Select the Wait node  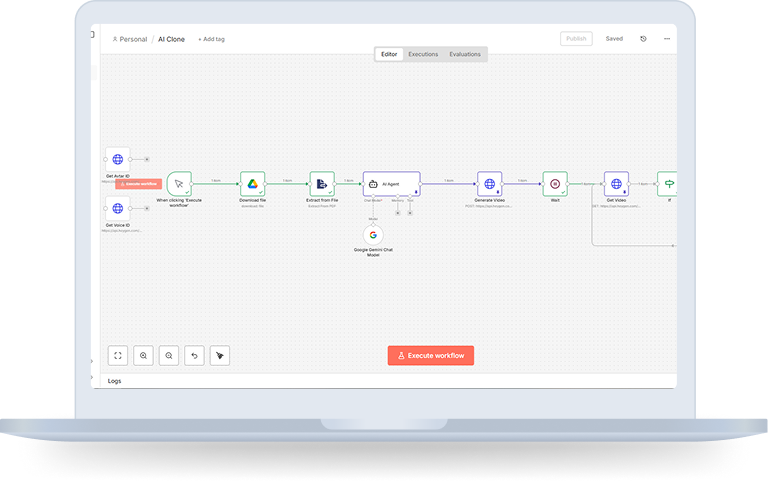[x=555, y=184]
